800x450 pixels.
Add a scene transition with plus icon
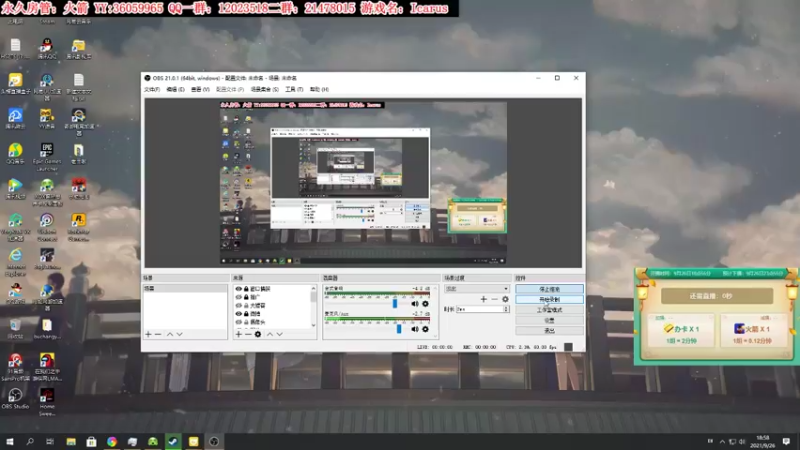pos(484,299)
